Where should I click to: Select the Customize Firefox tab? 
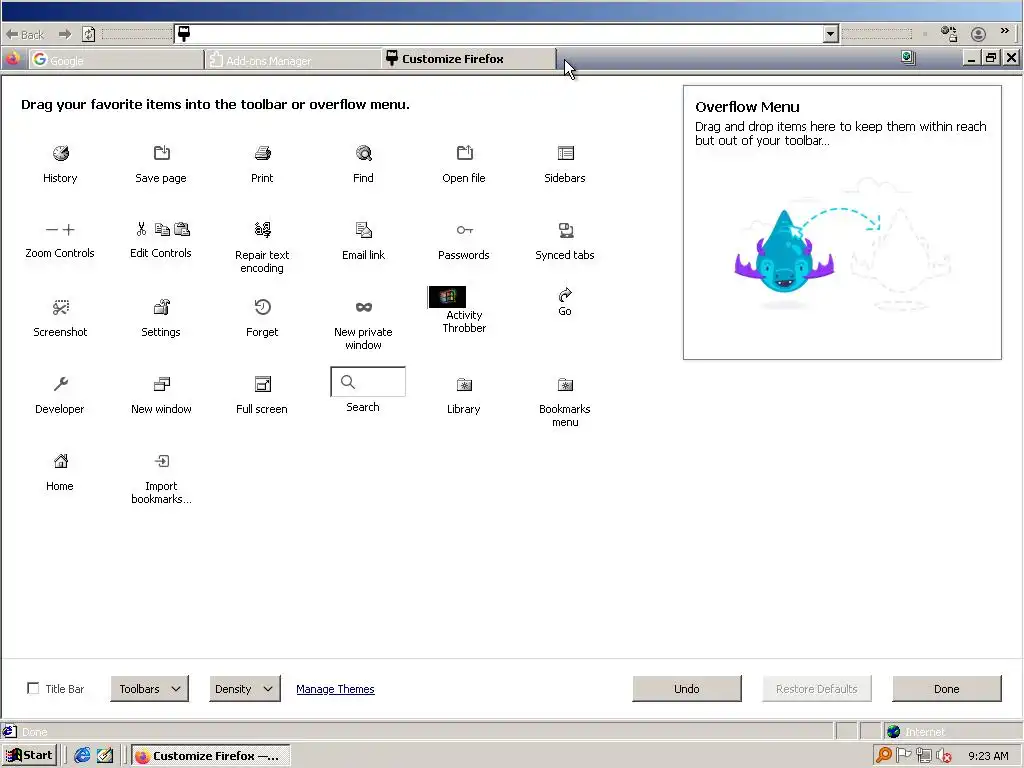[x=469, y=59]
